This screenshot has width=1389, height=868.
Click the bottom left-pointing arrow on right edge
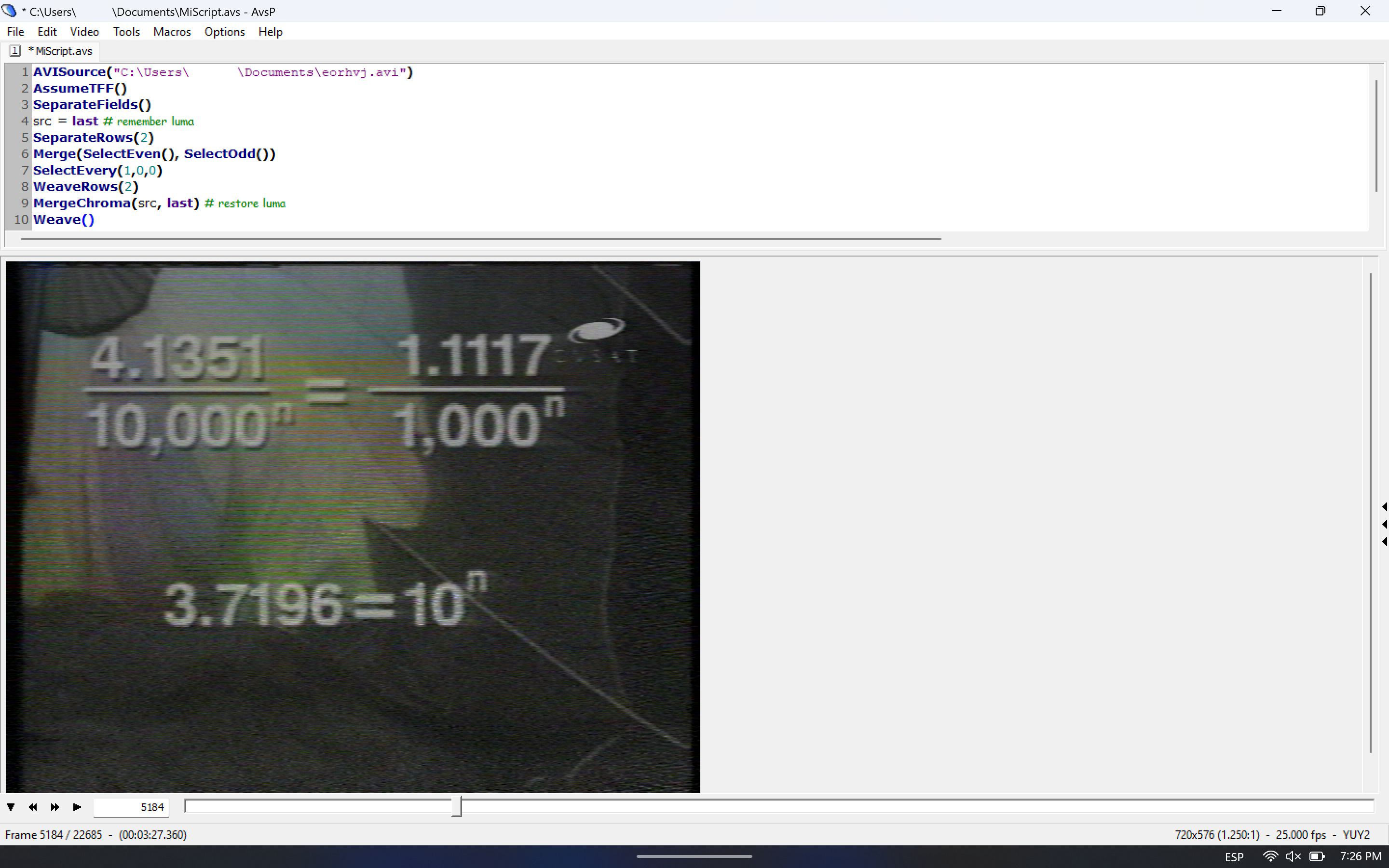1384,542
